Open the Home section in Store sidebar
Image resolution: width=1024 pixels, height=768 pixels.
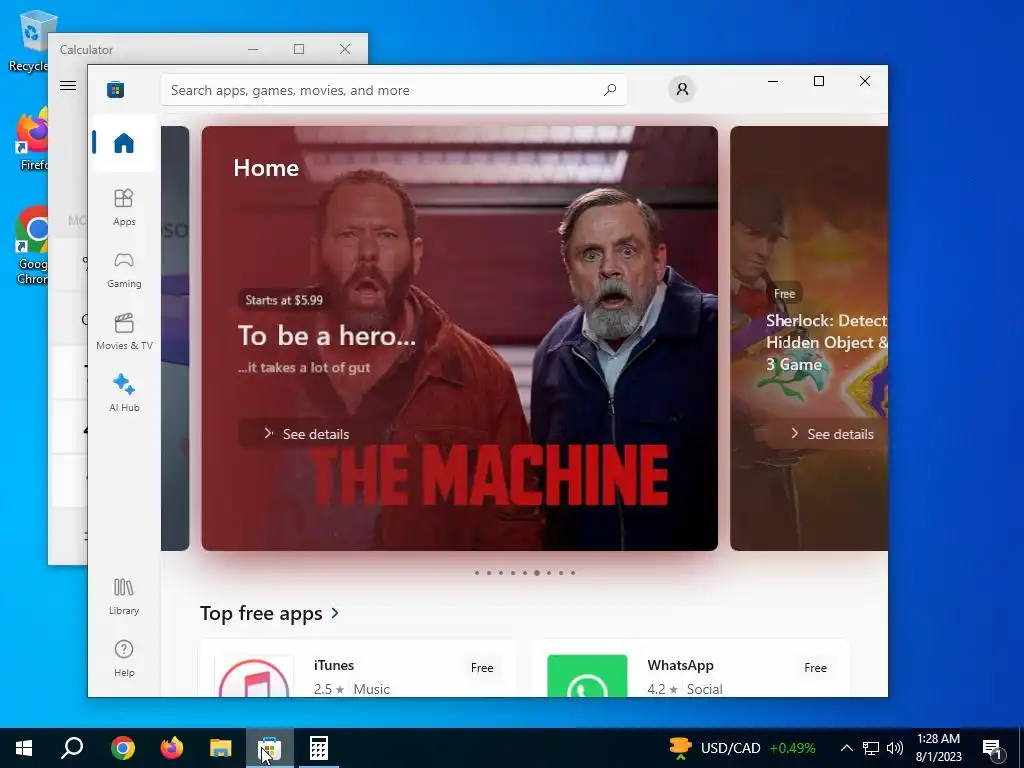tap(123, 143)
